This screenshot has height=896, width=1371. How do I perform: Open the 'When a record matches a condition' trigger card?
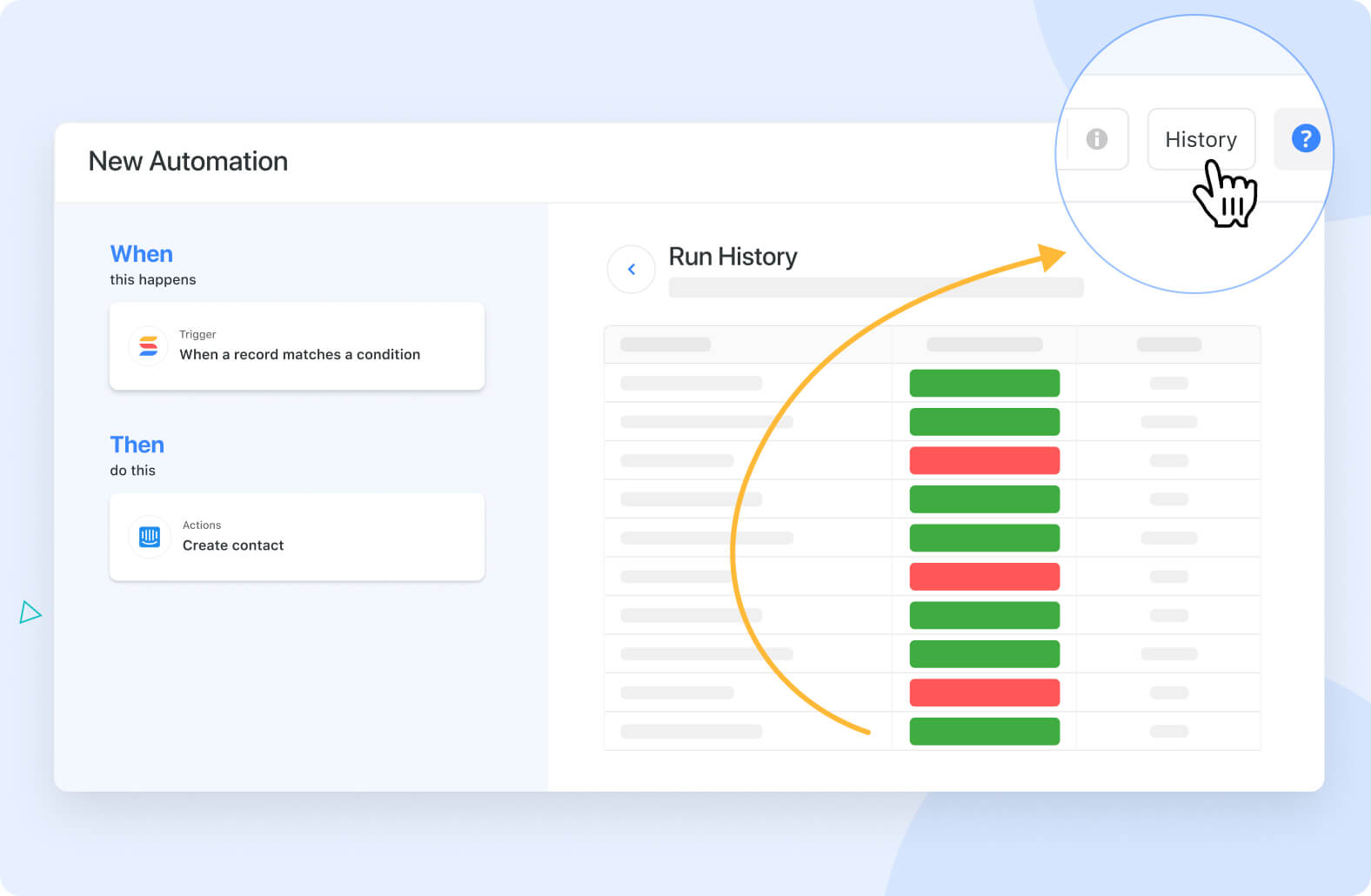pos(297,346)
